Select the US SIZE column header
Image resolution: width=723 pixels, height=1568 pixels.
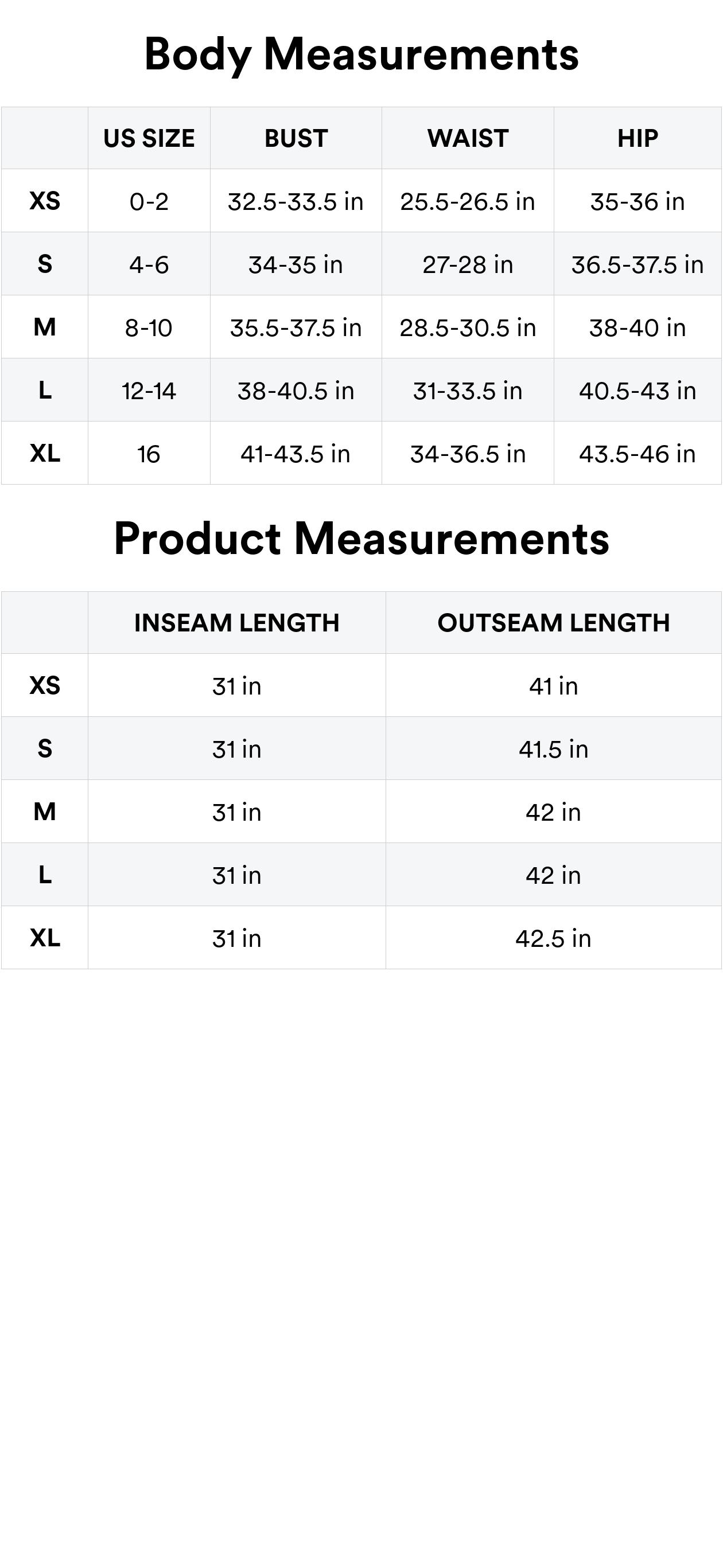149,138
